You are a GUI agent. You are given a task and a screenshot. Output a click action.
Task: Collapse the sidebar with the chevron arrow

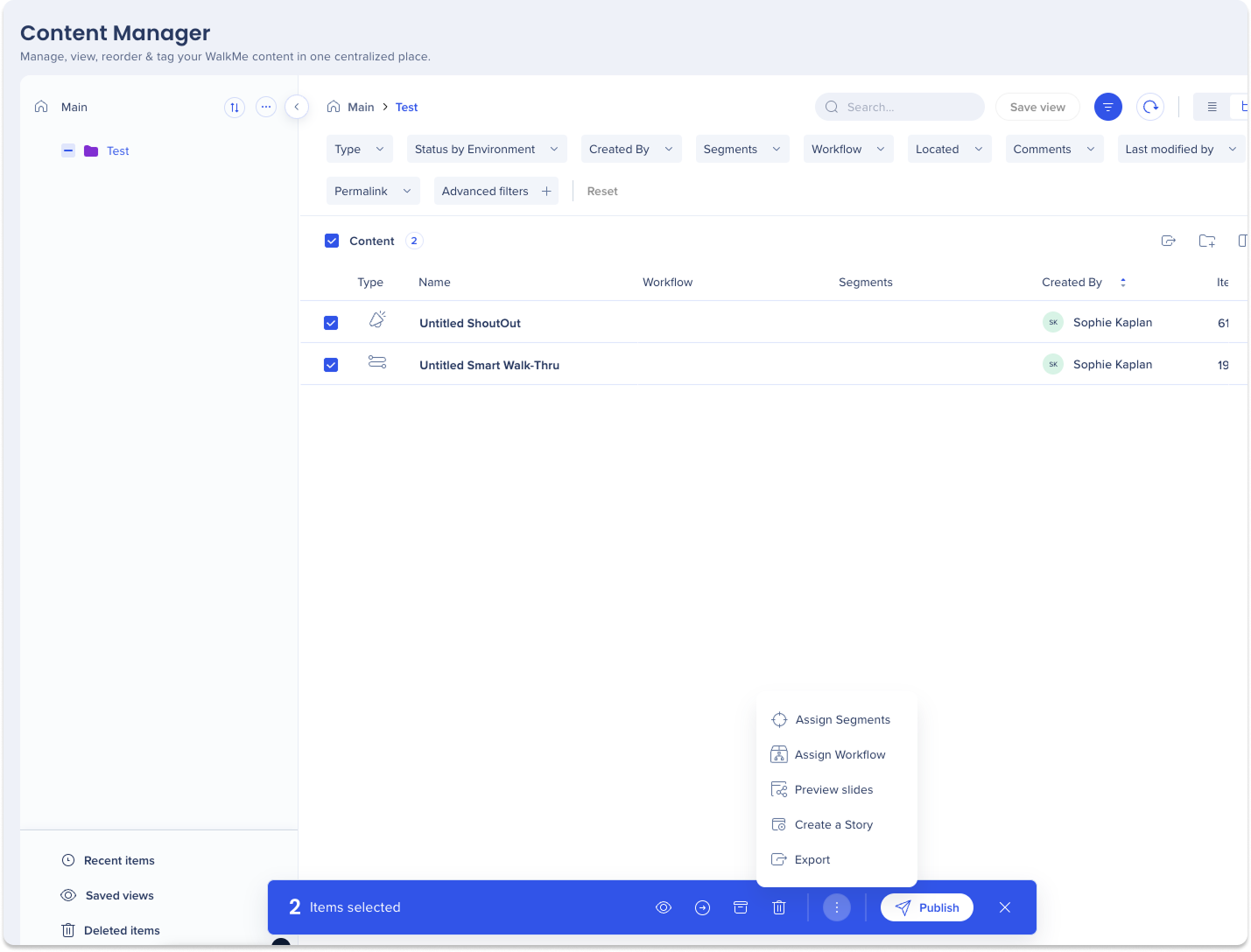(297, 107)
